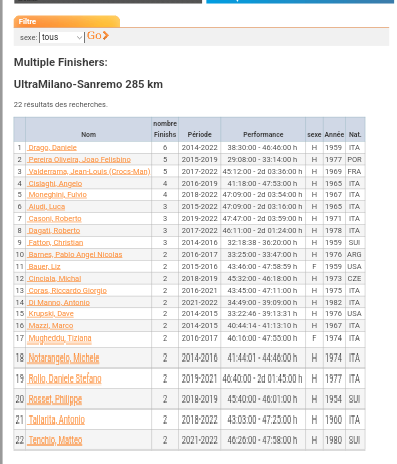Open Tallarita, Antonio runner link

[x=56, y=420]
